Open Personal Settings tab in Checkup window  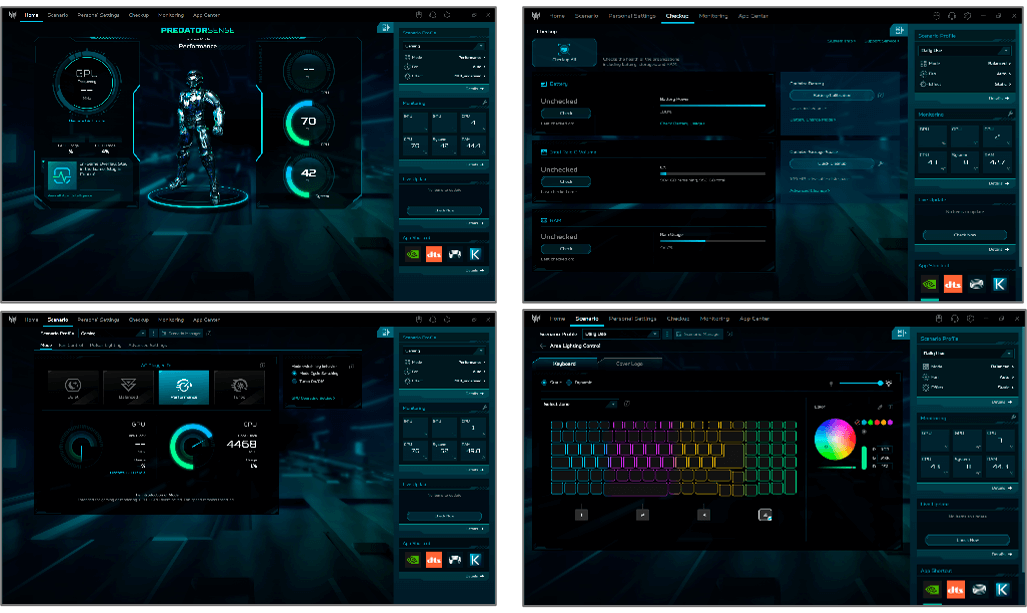[x=632, y=16]
